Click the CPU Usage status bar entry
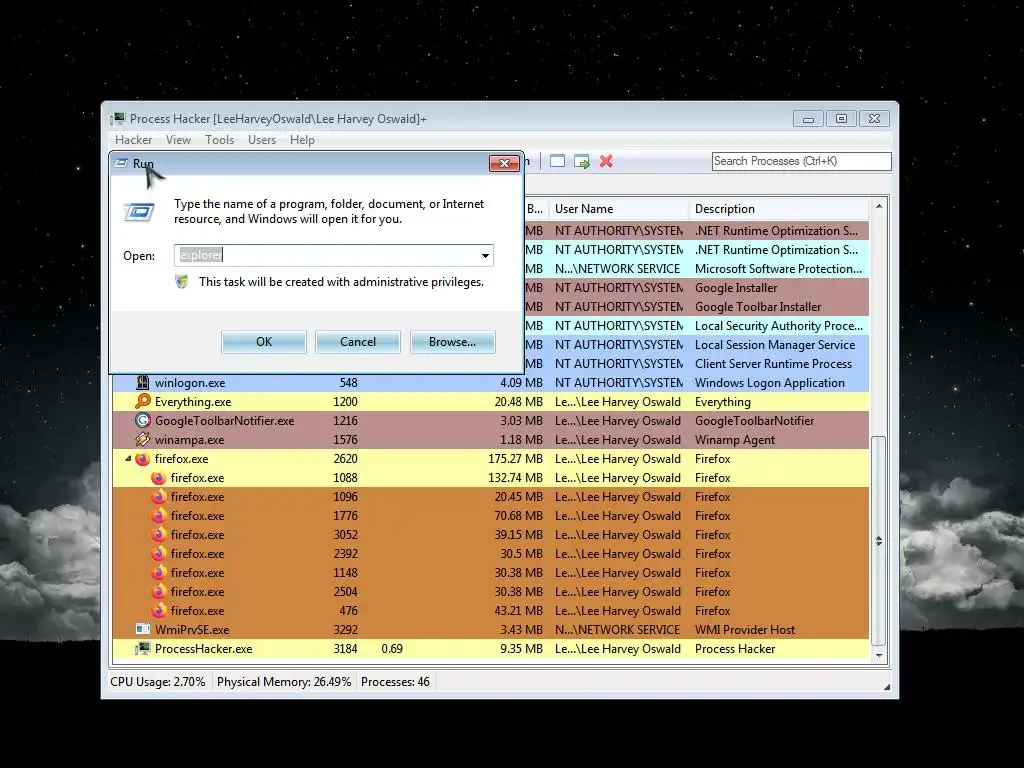The width and height of the screenshot is (1024, 768). pyautogui.click(x=157, y=682)
